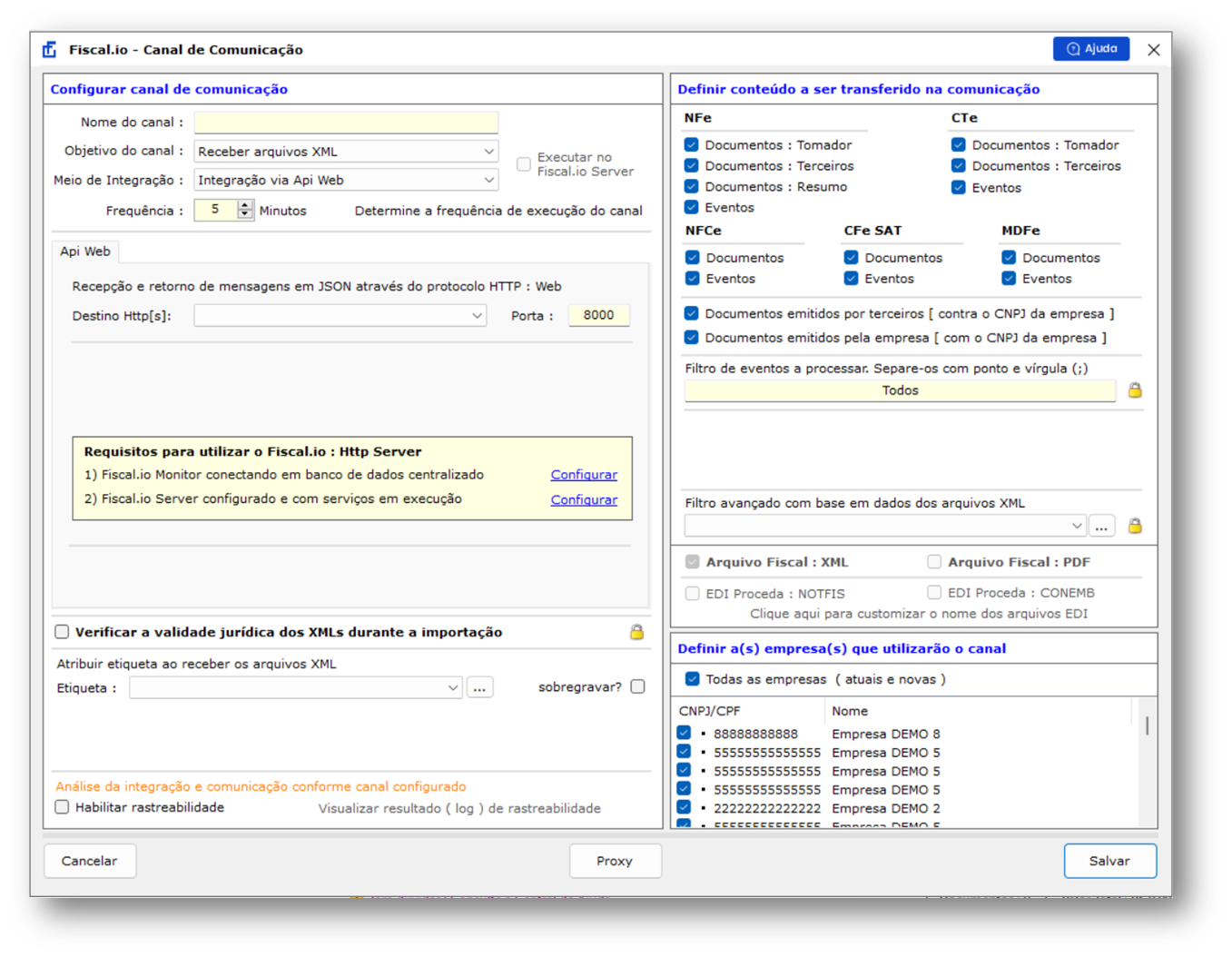1232x957 pixels.
Task: Uncheck MDFe Documentos checkbox
Action: pos(1009,258)
